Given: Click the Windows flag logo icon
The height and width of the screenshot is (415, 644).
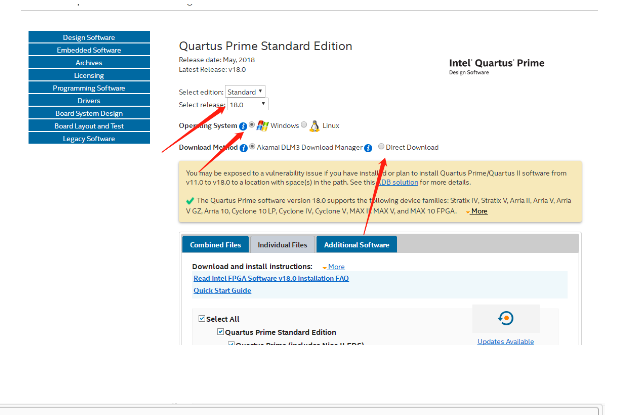Looking at the screenshot, I should (262, 126).
